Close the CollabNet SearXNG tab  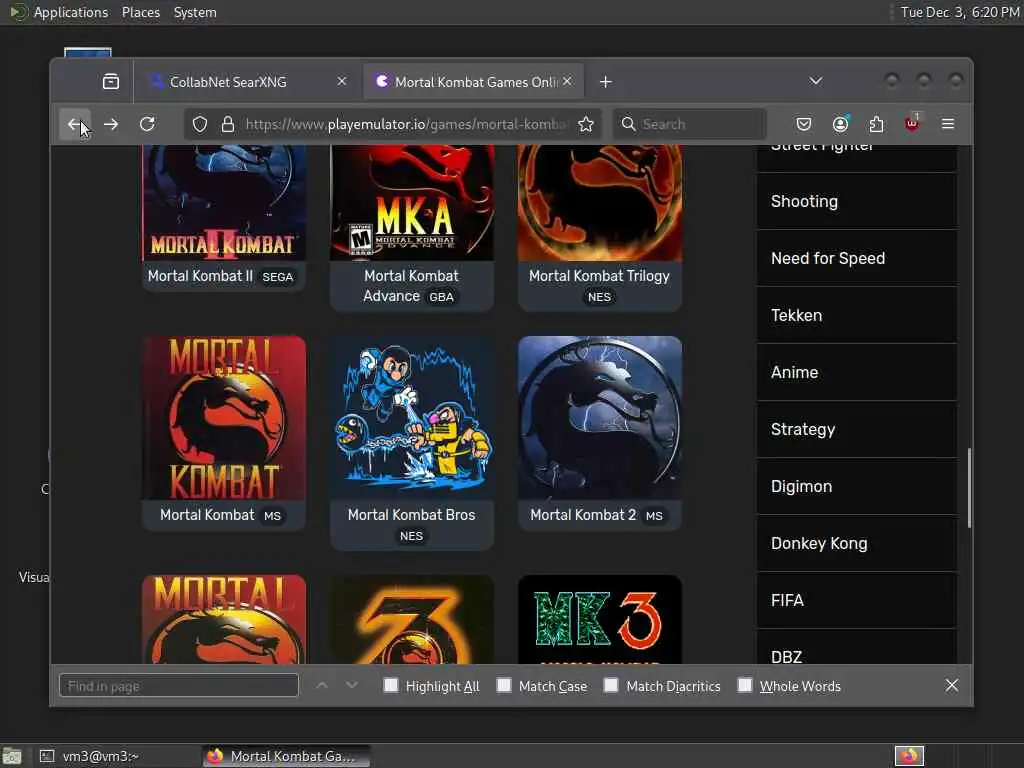(x=342, y=82)
